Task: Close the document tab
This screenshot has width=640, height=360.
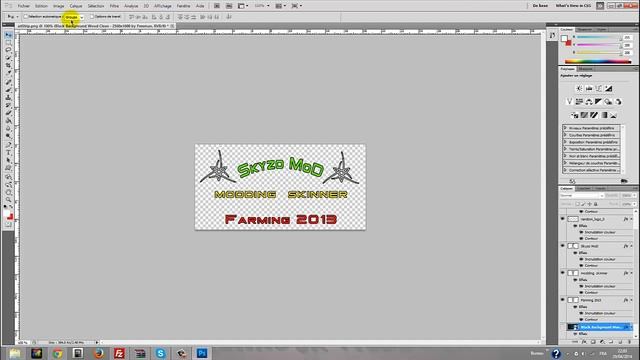Action: tap(172, 26)
